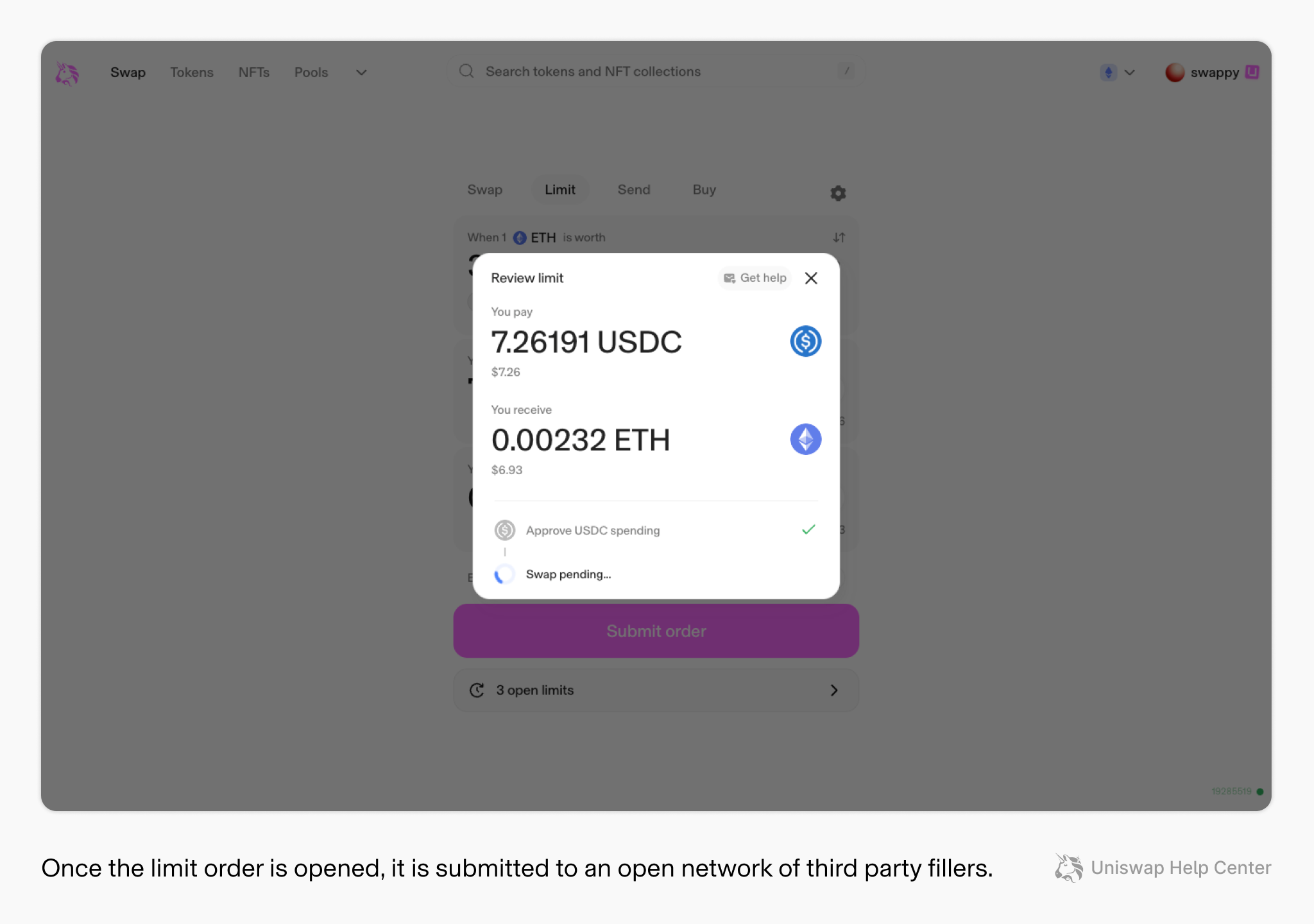
Task: Close the Review limit dialog
Action: pyautogui.click(x=811, y=278)
